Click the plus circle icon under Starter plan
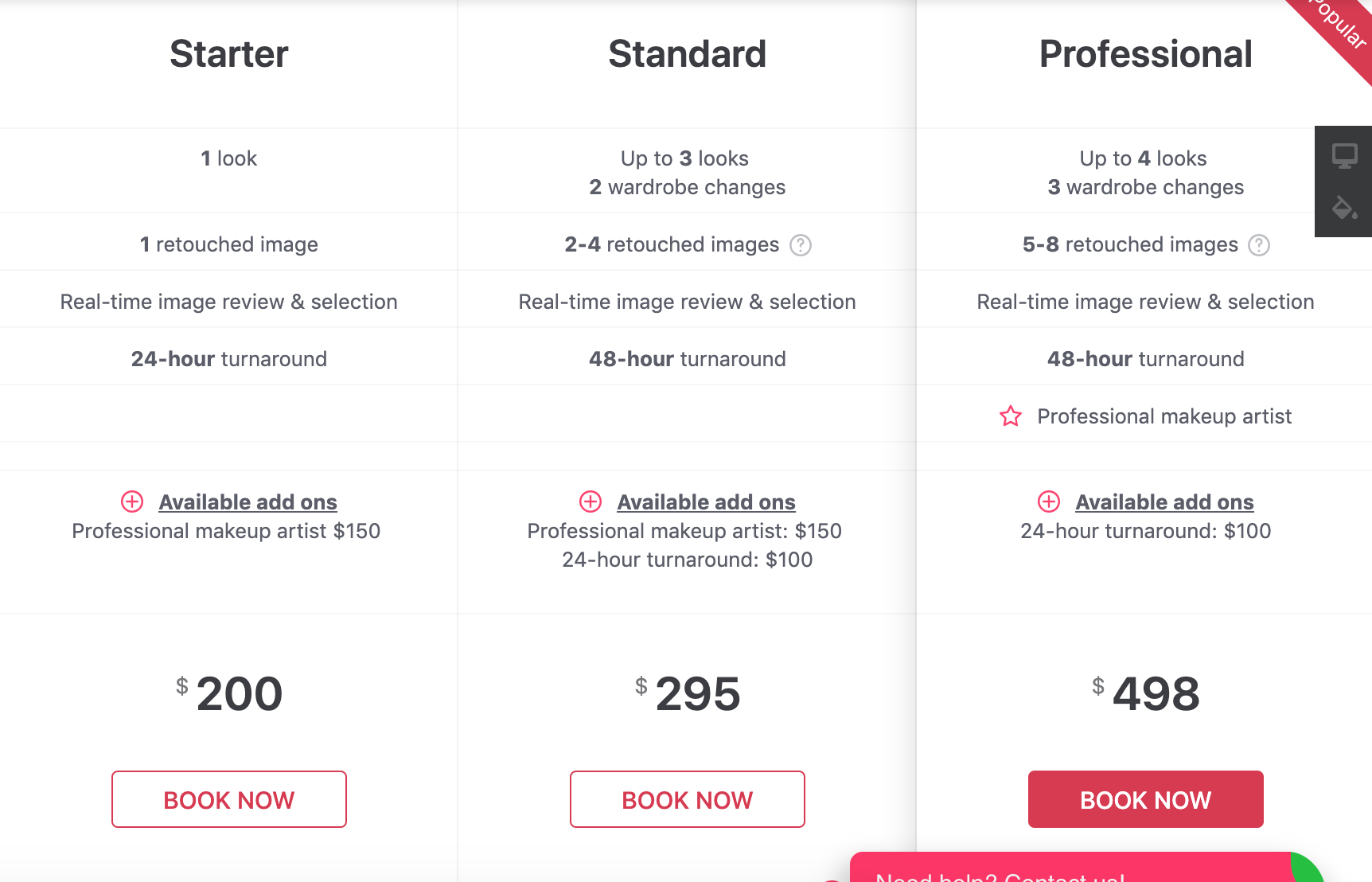The width and height of the screenshot is (1372, 882). click(x=132, y=501)
